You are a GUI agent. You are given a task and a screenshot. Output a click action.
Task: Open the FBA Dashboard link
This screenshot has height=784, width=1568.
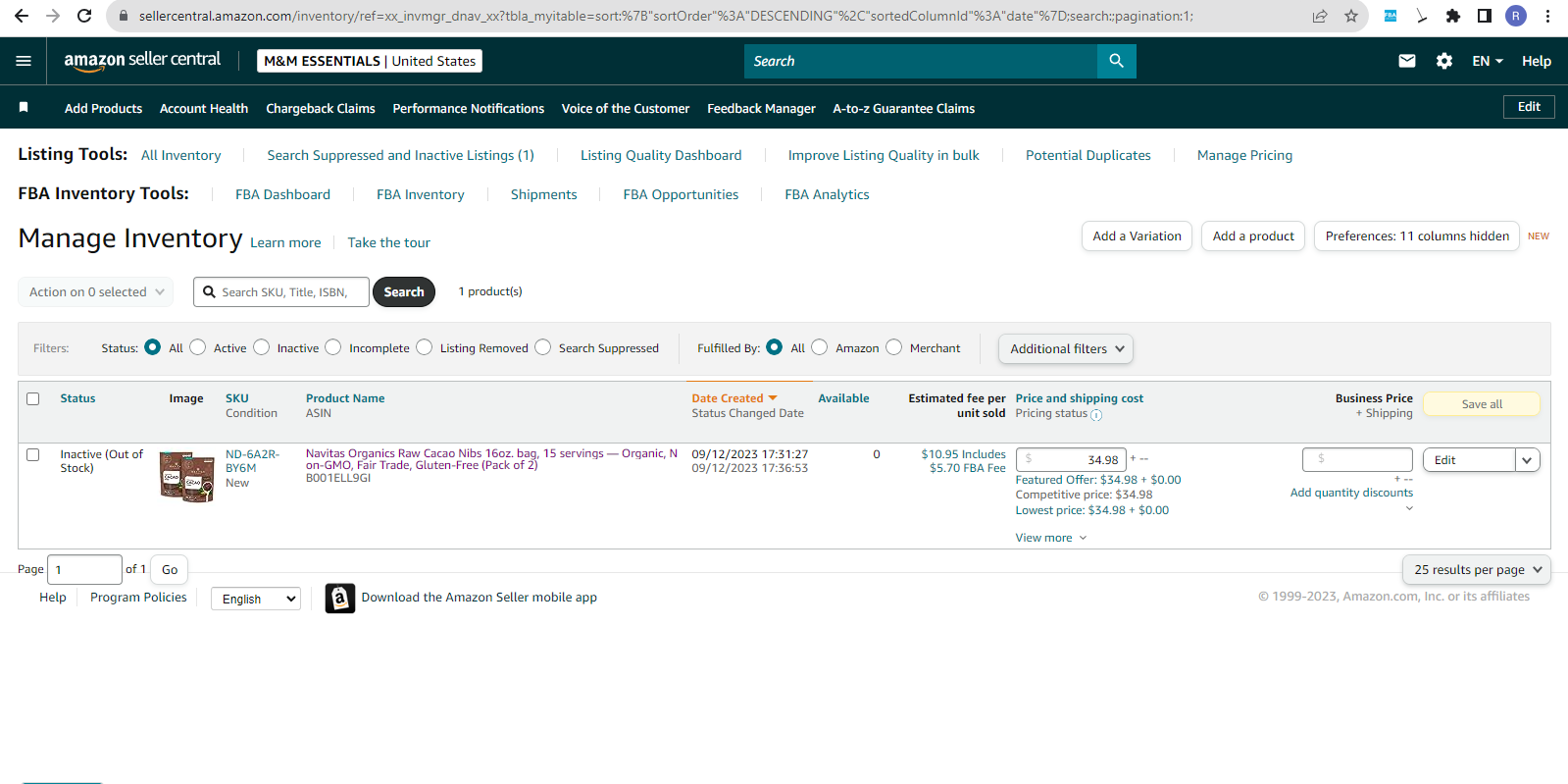(x=282, y=194)
